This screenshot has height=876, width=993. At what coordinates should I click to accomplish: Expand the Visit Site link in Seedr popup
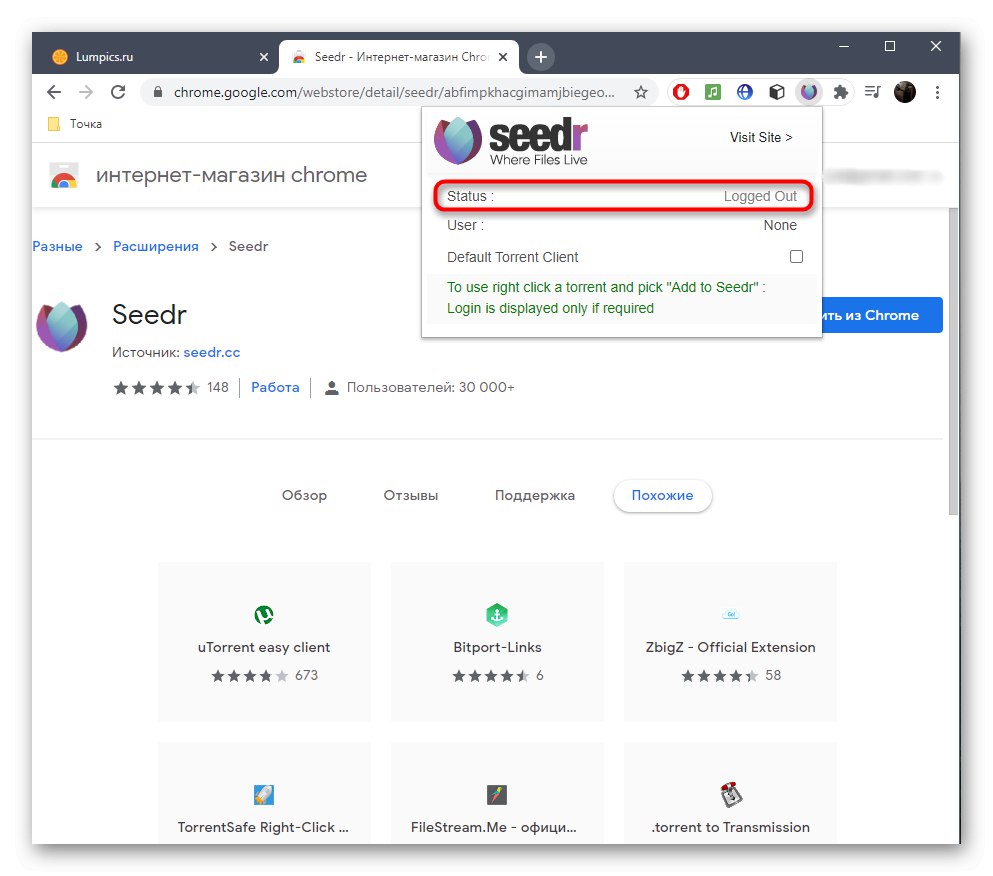(761, 137)
